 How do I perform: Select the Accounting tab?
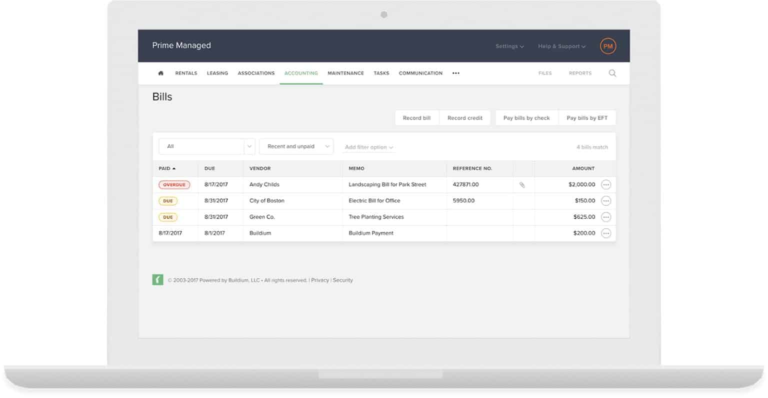click(x=301, y=73)
